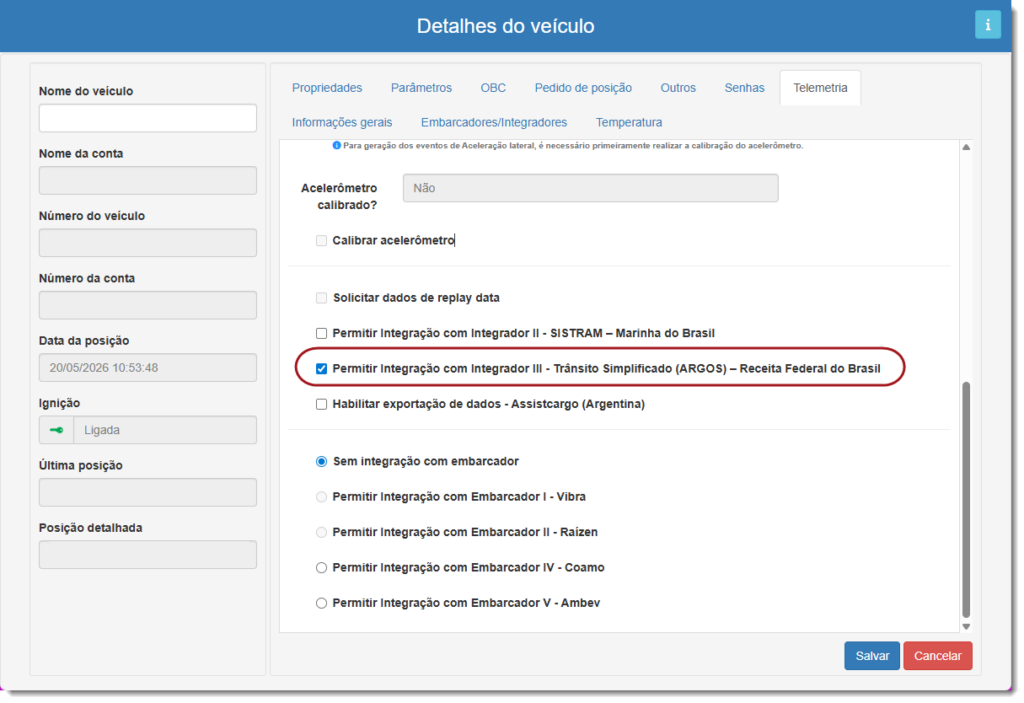This screenshot has height=703, width=1024.
Task: Select Embarcador II - Raízen radio option
Action: pyautogui.click(x=321, y=532)
